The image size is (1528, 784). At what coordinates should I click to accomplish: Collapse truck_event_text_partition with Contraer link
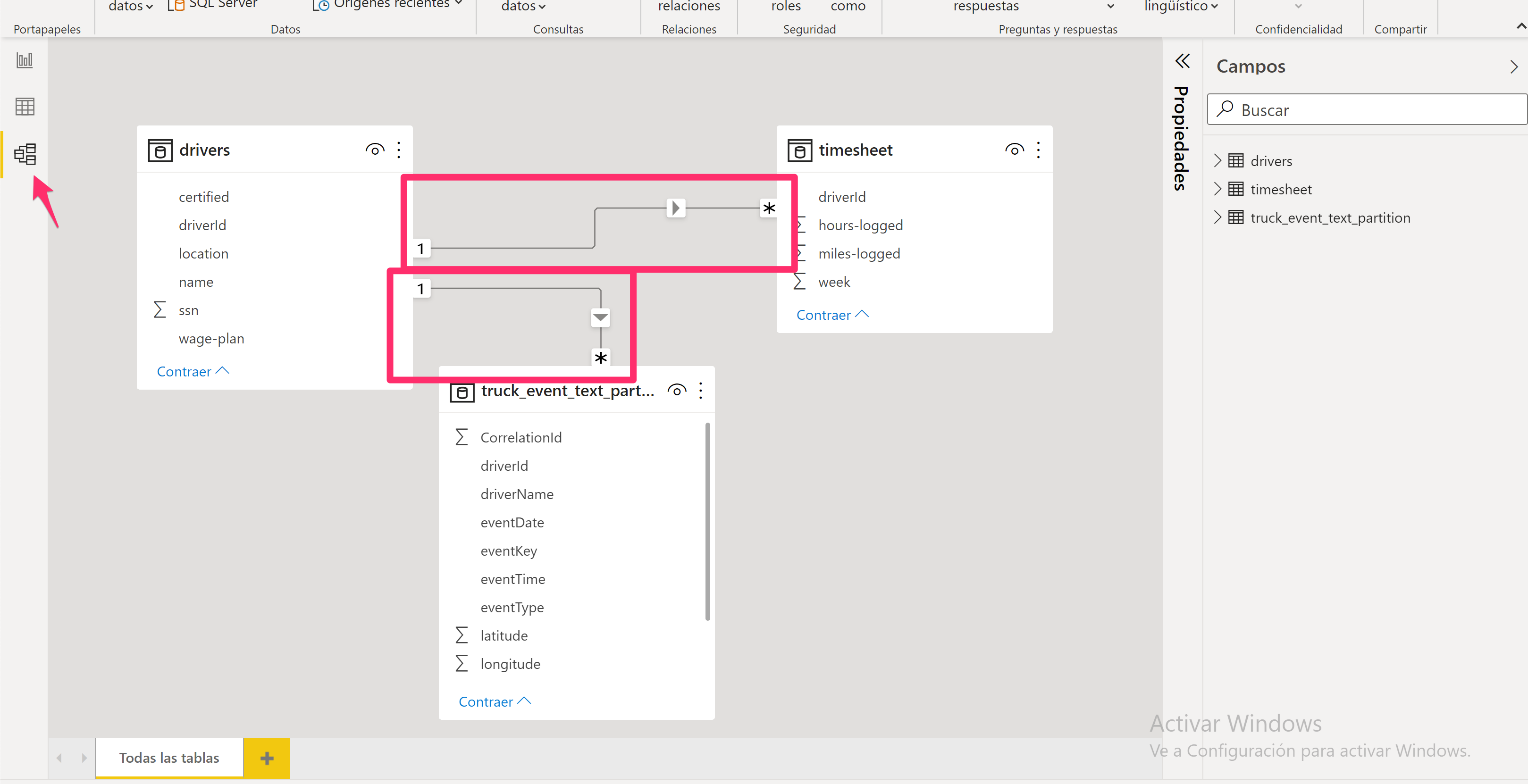(495, 701)
